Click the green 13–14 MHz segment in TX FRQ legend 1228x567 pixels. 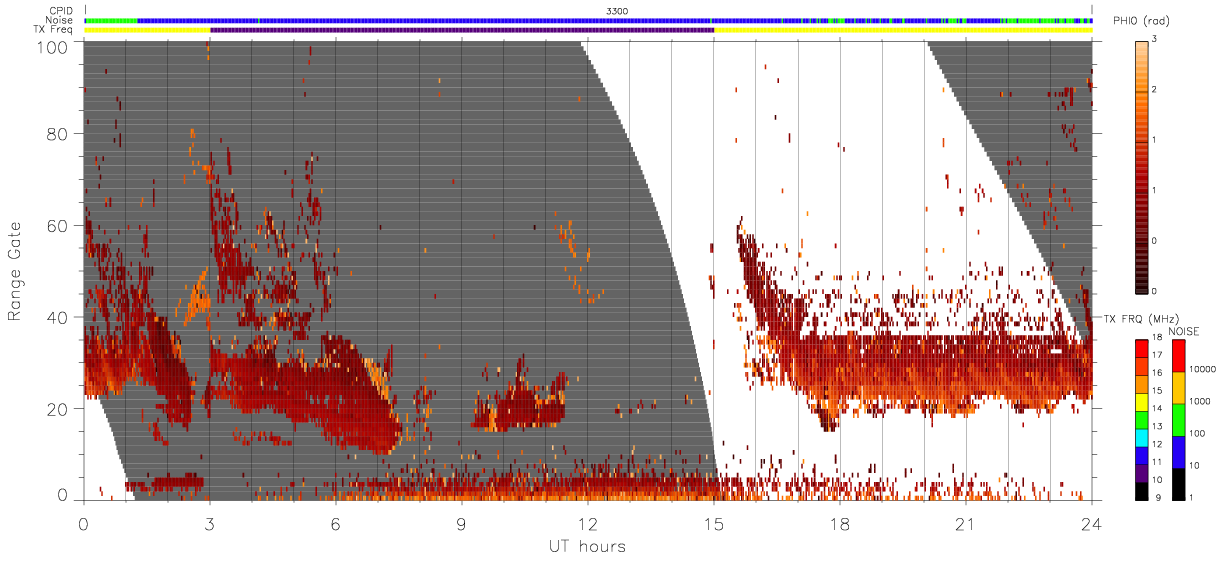pyautogui.click(x=1142, y=420)
